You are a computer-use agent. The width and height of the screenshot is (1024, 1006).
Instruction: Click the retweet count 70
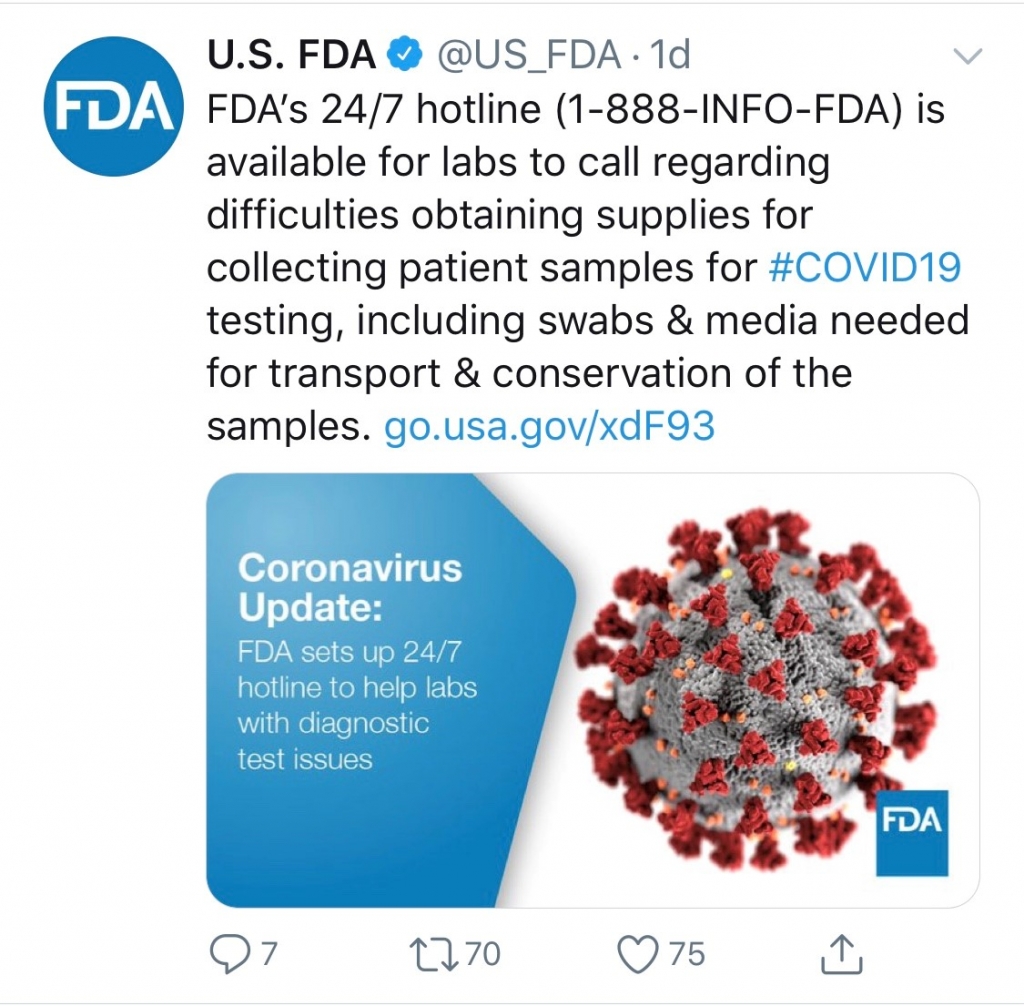point(482,954)
